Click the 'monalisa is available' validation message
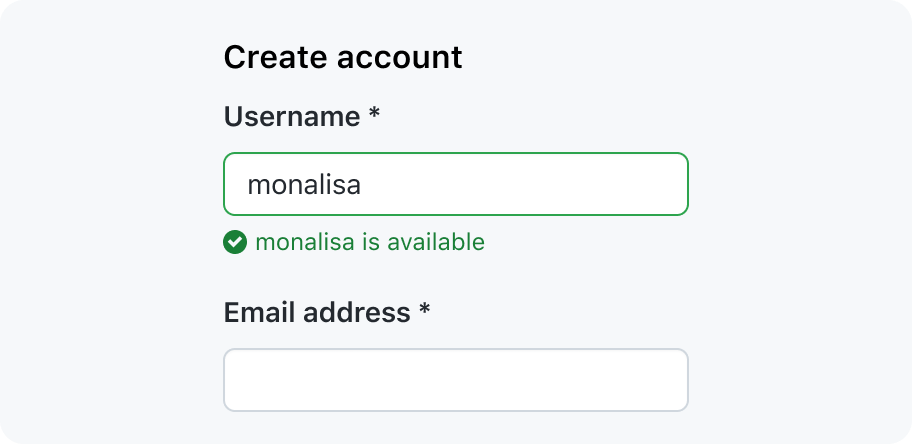 click(370, 242)
